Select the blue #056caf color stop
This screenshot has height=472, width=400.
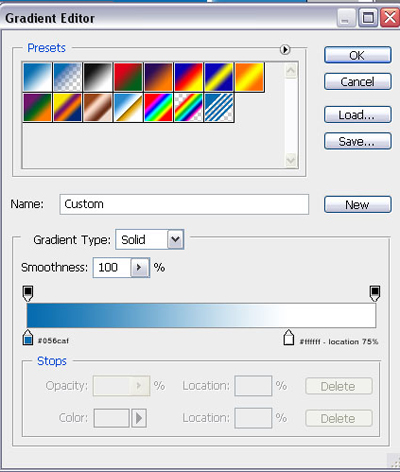click(x=28, y=338)
